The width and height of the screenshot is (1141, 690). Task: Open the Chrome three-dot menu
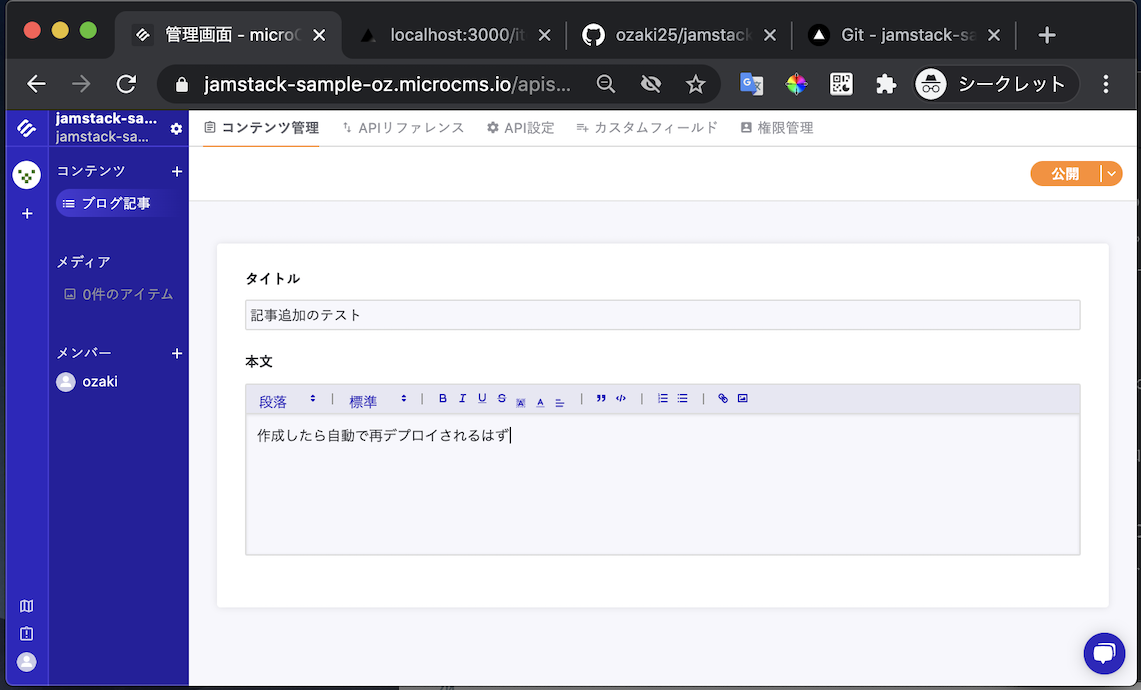point(1105,84)
